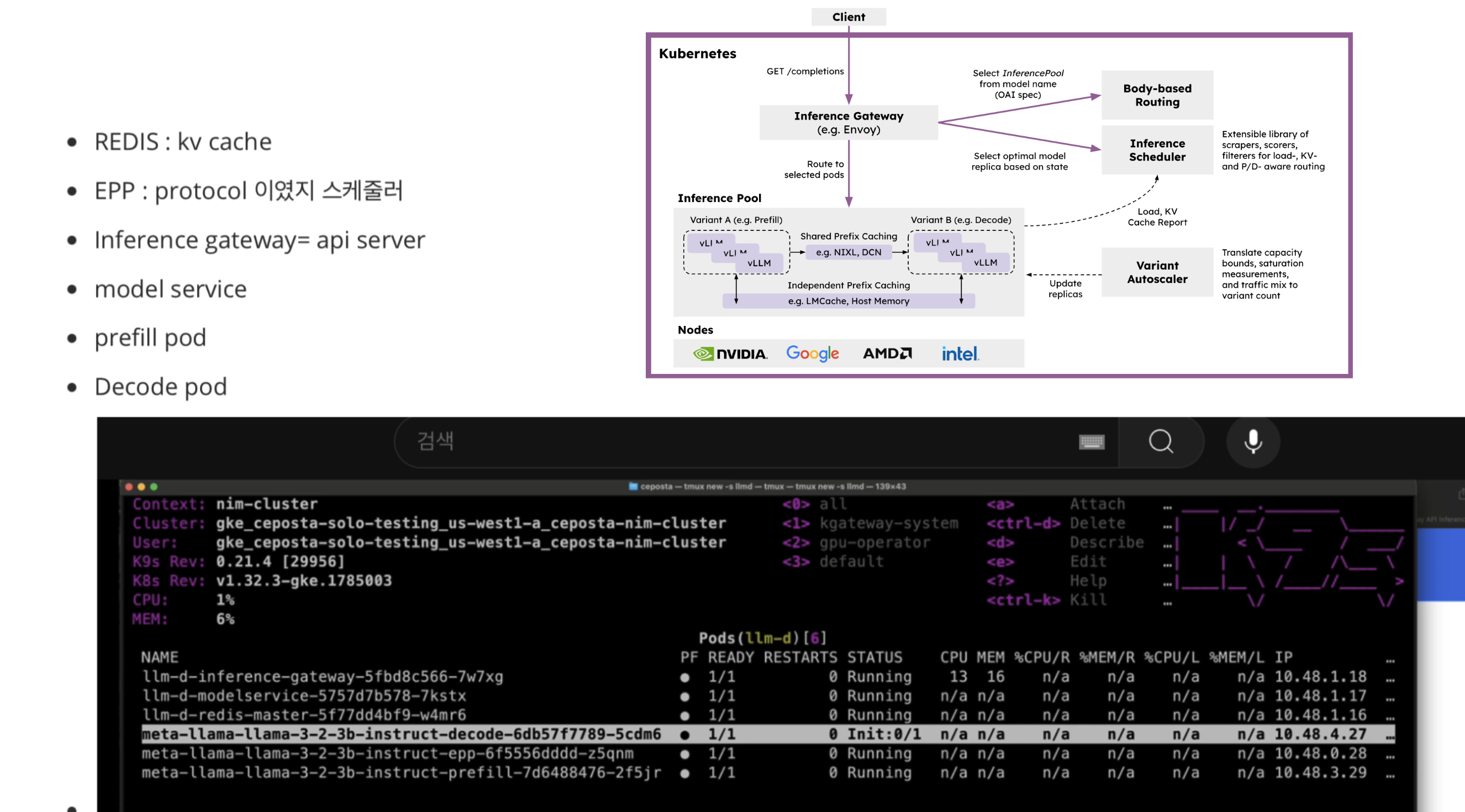Click the Intel logo in Nodes
1465x812 pixels.
pyautogui.click(x=960, y=354)
